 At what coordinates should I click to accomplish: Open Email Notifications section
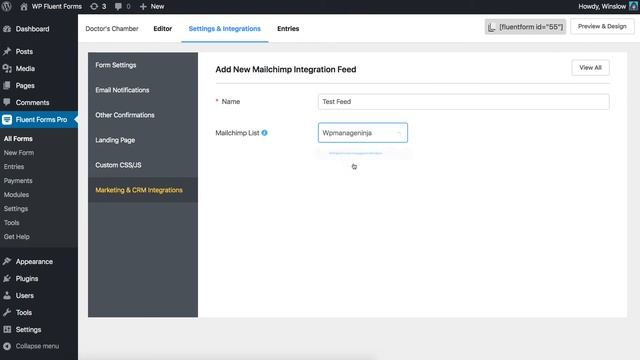pos(122,90)
